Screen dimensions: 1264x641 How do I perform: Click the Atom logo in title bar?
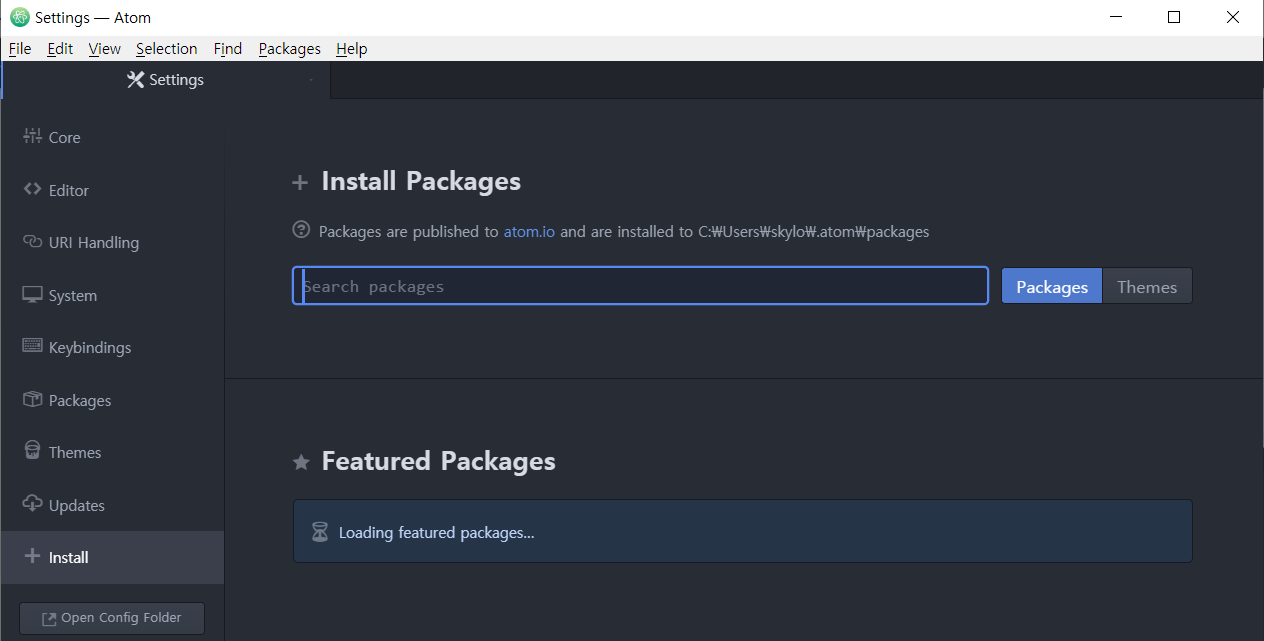click(19, 17)
